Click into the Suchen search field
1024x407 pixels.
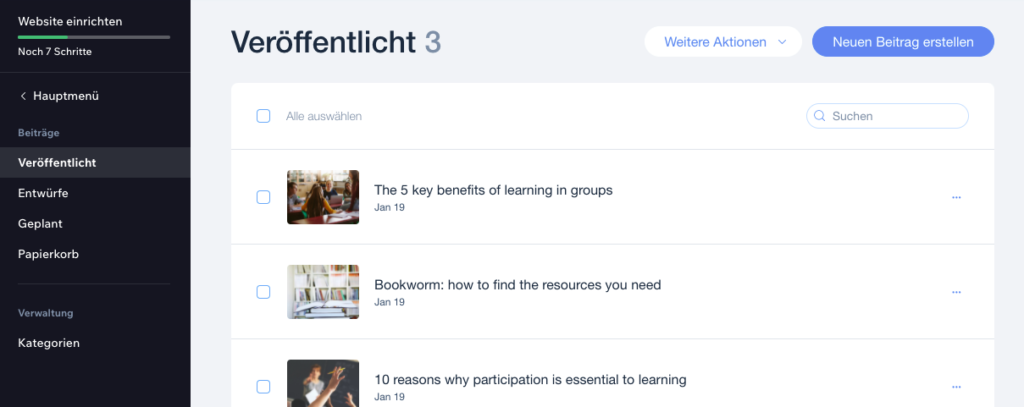(x=895, y=116)
